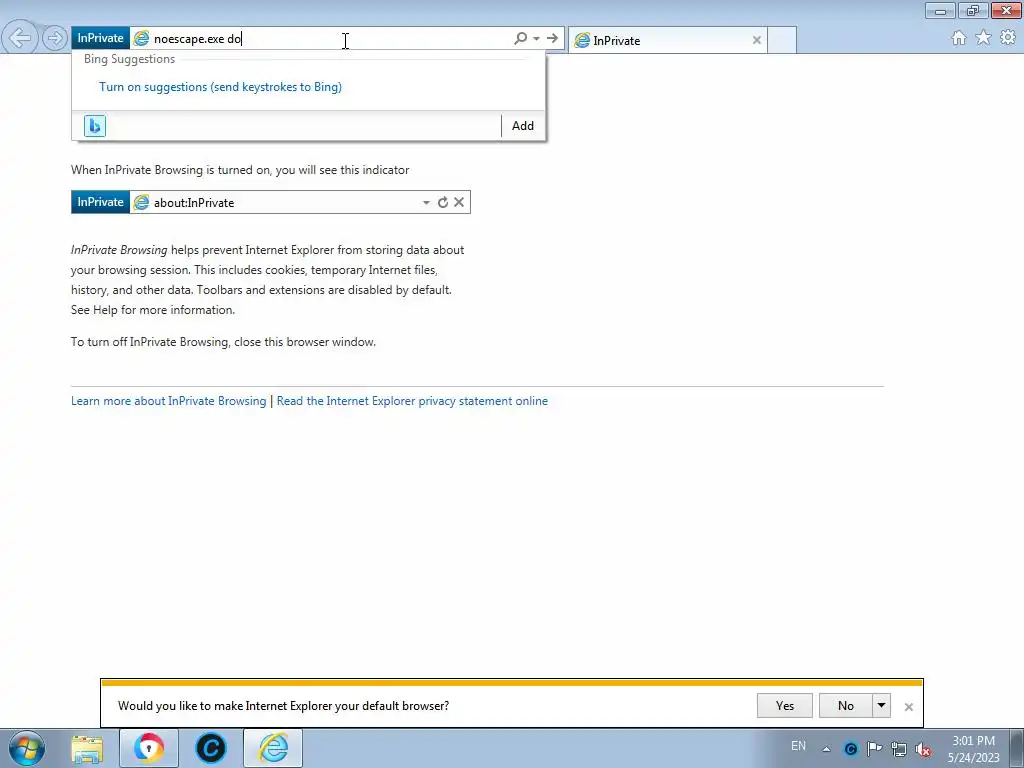Open Learn more about InPrivate Browsing
The image size is (1024, 768).
168,401
